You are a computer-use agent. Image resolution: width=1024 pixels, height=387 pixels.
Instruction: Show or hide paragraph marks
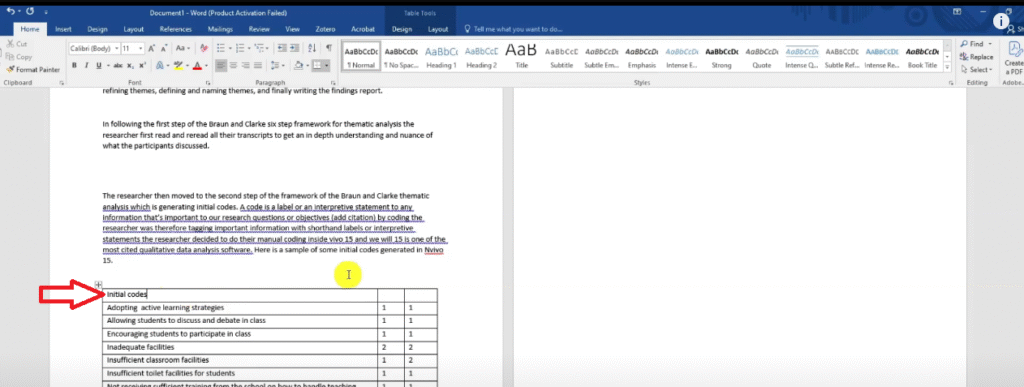coord(328,48)
